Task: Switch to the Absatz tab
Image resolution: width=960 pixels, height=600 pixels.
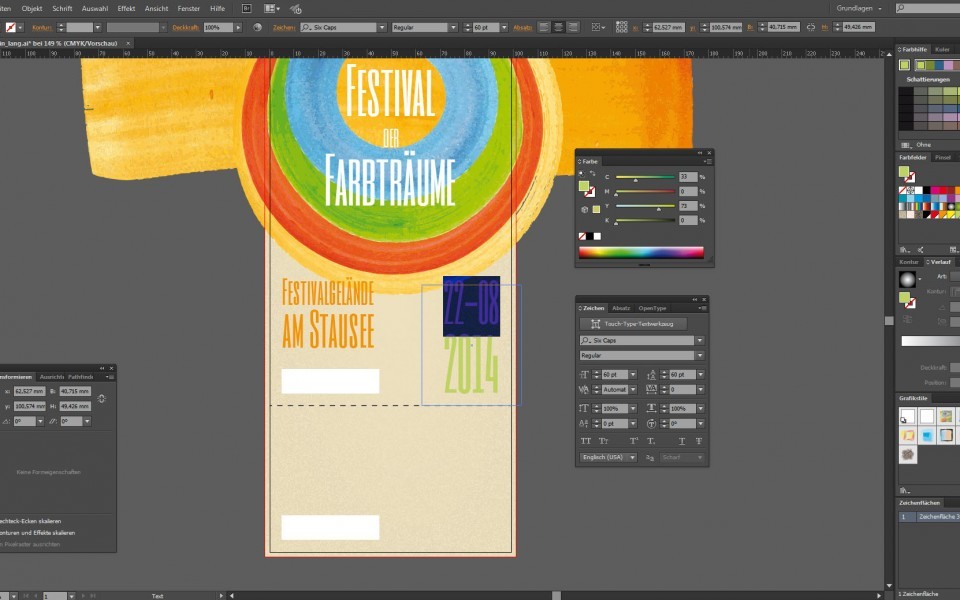Action: [x=621, y=308]
